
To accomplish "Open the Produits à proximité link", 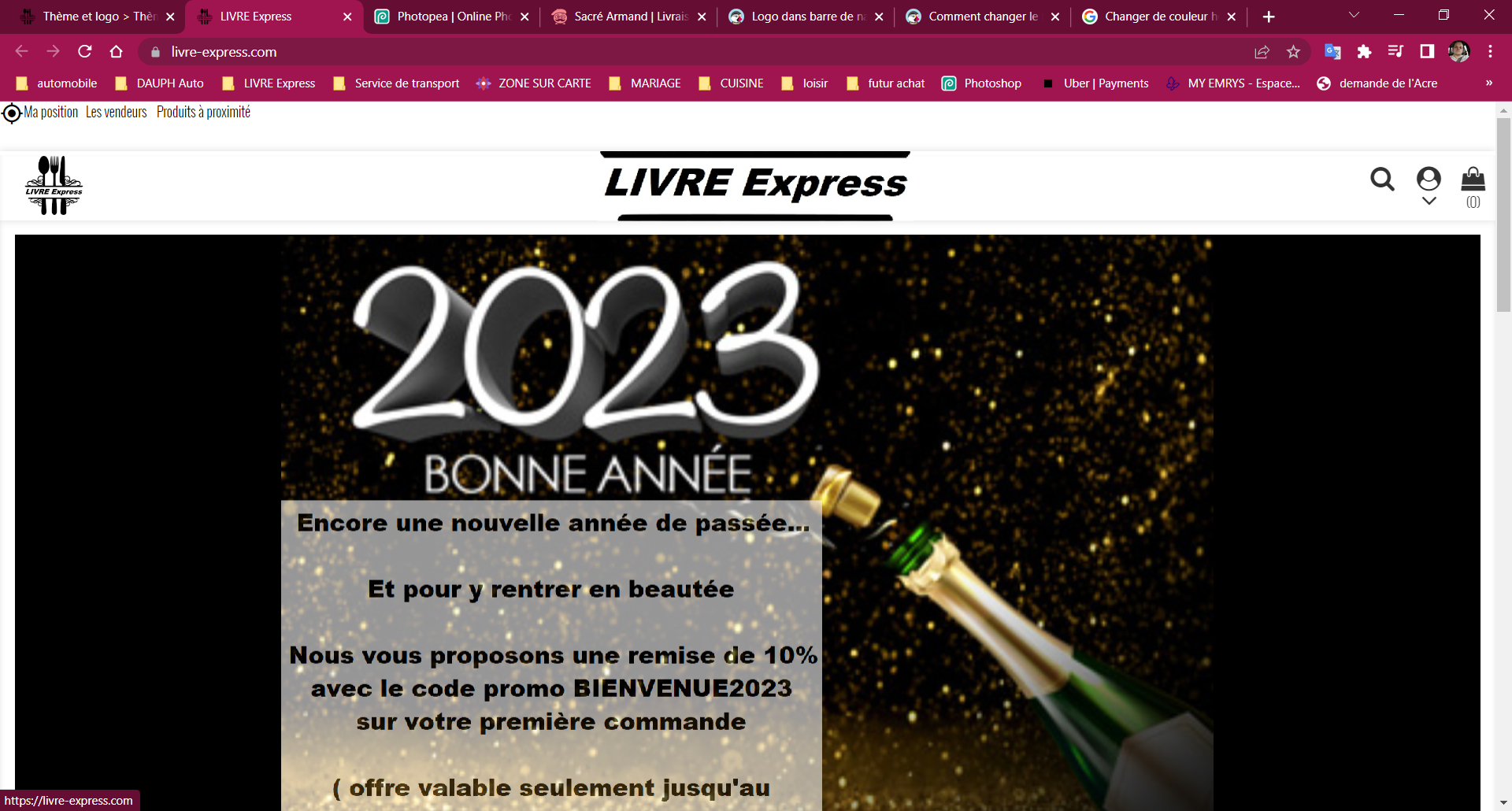I will pyautogui.click(x=203, y=113).
